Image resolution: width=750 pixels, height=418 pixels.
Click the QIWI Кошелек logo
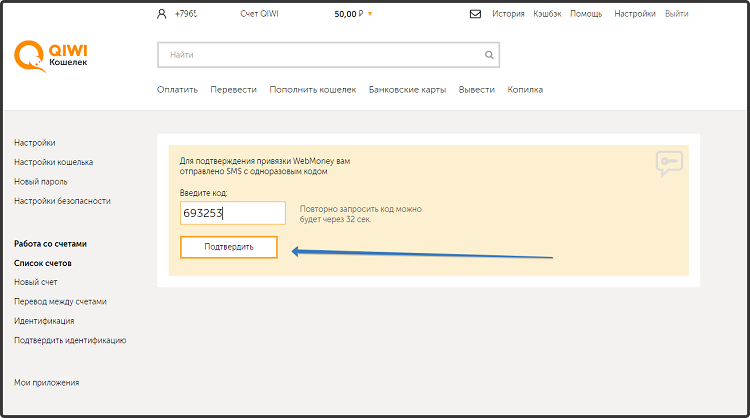coord(51,56)
